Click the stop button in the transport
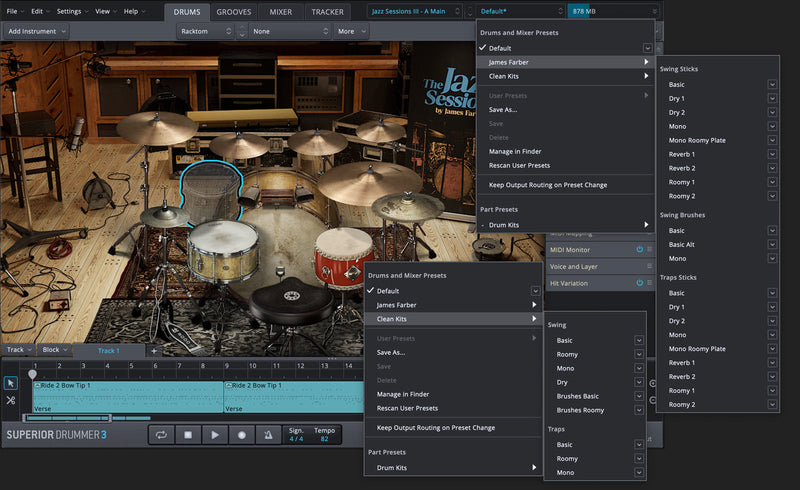Image resolution: width=800 pixels, height=490 pixels. click(188, 435)
